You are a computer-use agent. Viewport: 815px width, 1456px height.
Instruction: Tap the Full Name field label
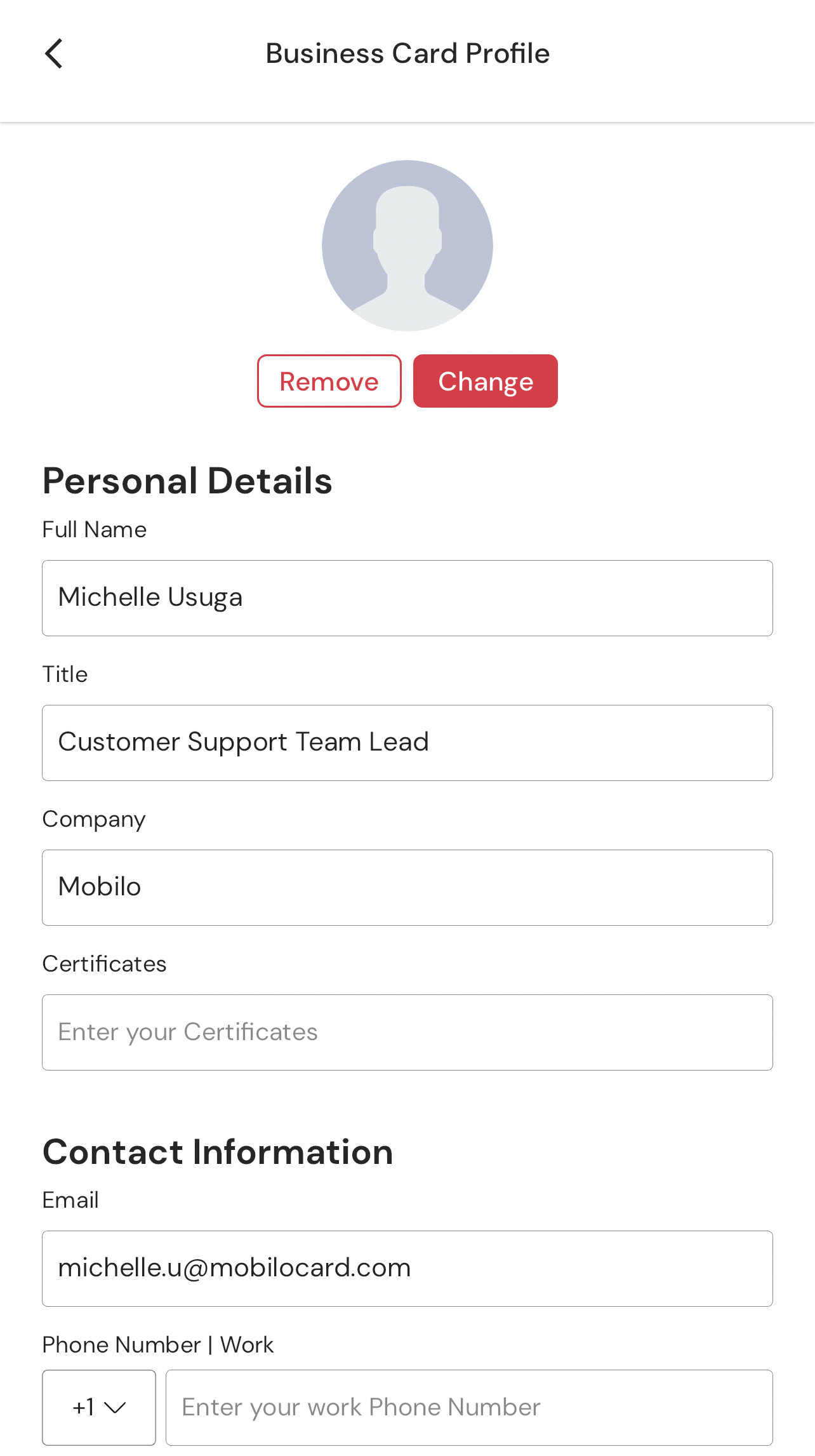coord(95,530)
